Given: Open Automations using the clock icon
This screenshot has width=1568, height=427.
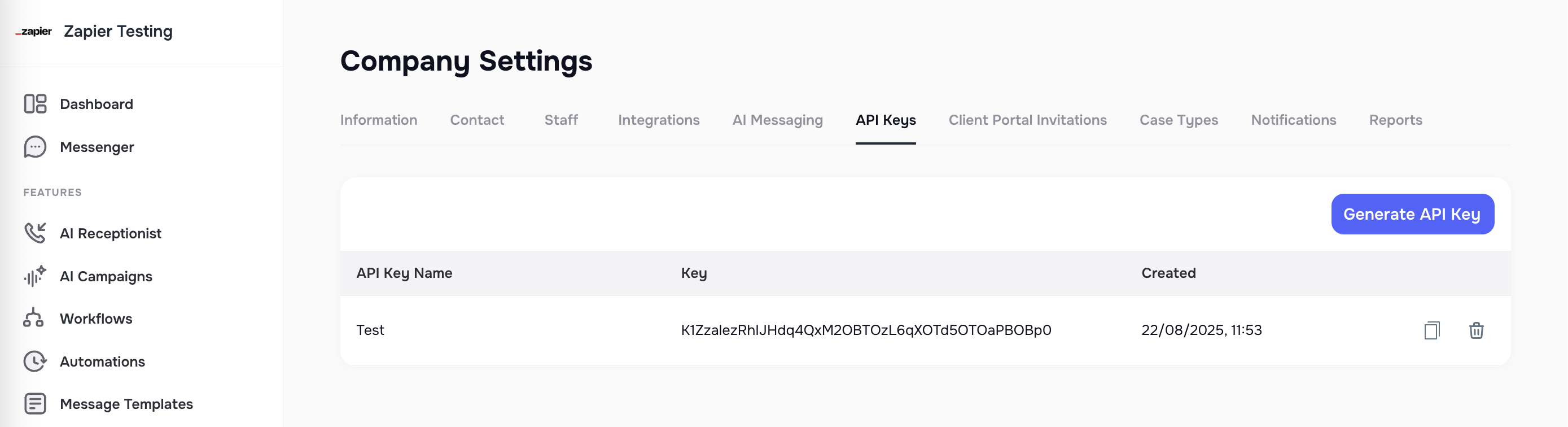Looking at the screenshot, I should coord(34,361).
